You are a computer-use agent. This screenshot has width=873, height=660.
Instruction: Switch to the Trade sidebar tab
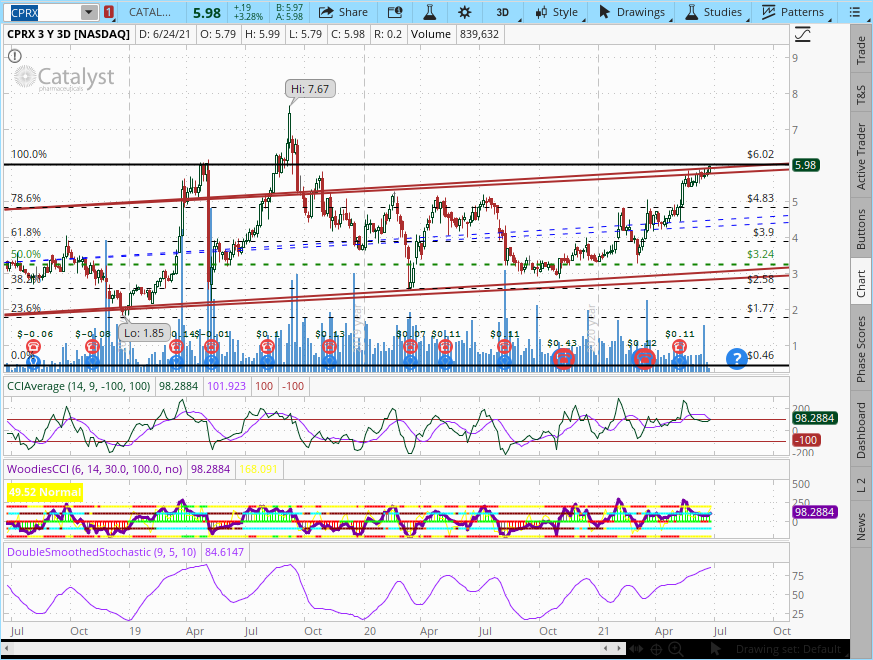click(861, 52)
